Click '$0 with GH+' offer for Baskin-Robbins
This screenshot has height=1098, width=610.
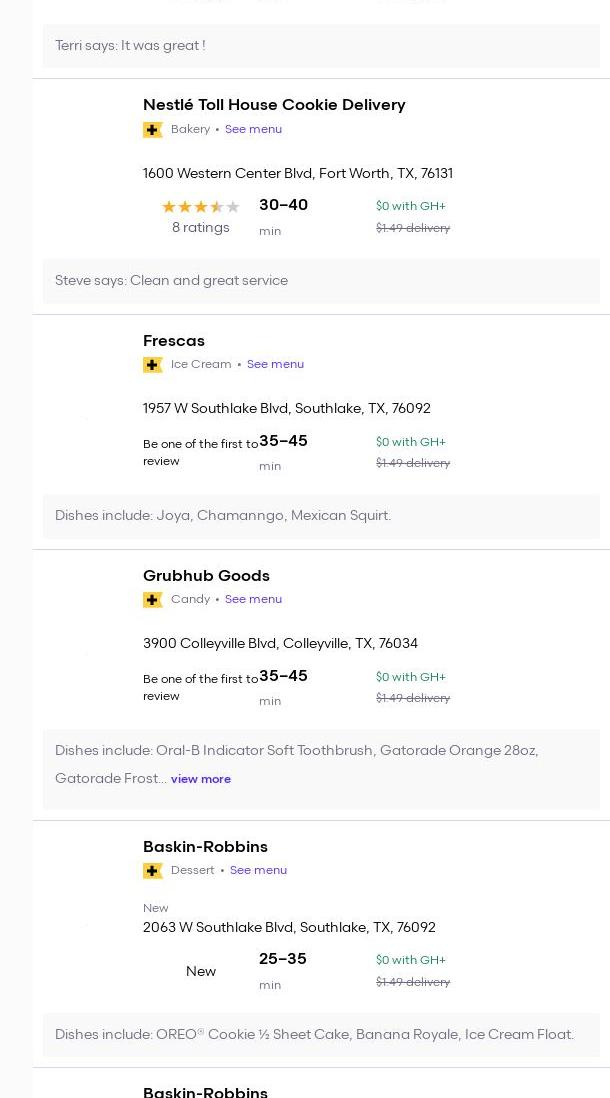410,961
